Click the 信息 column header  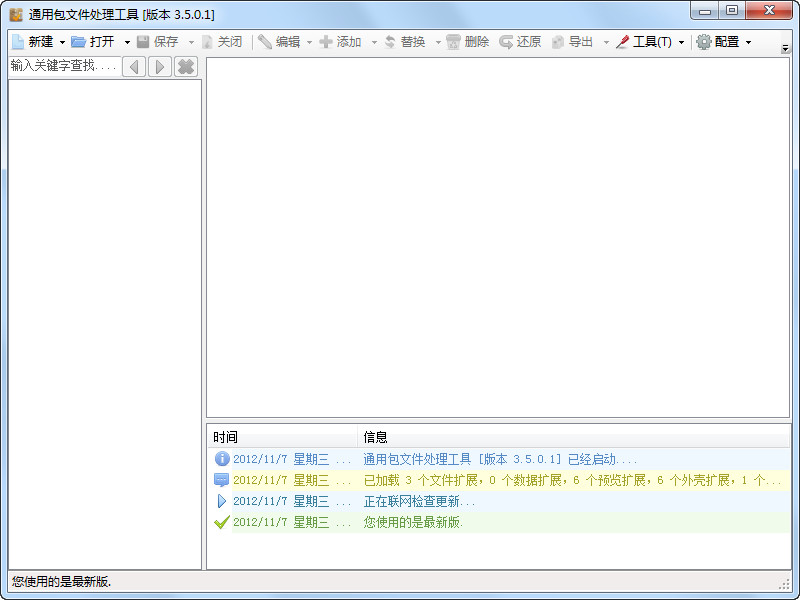(x=573, y=437)
